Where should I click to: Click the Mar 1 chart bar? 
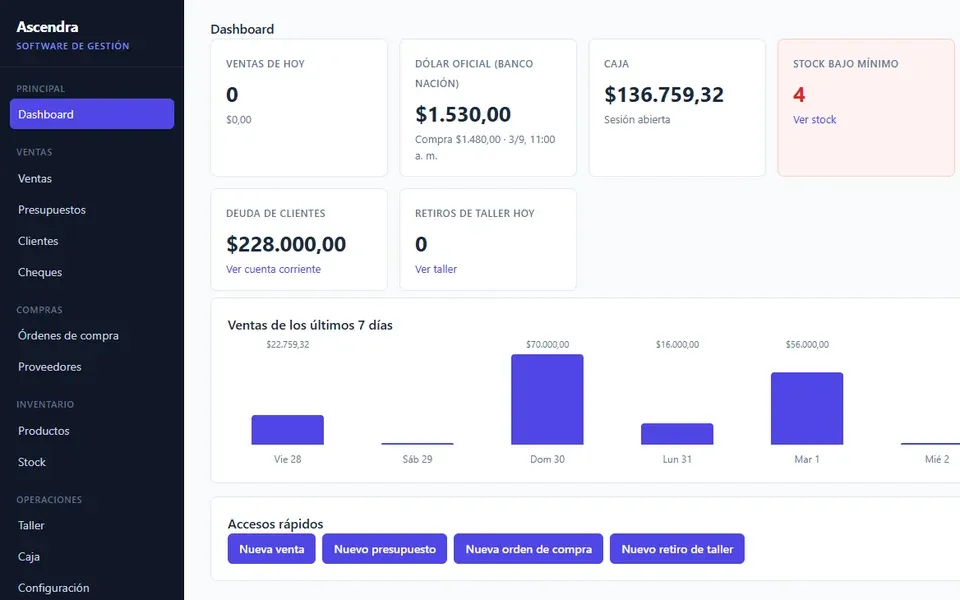[807, 408]
